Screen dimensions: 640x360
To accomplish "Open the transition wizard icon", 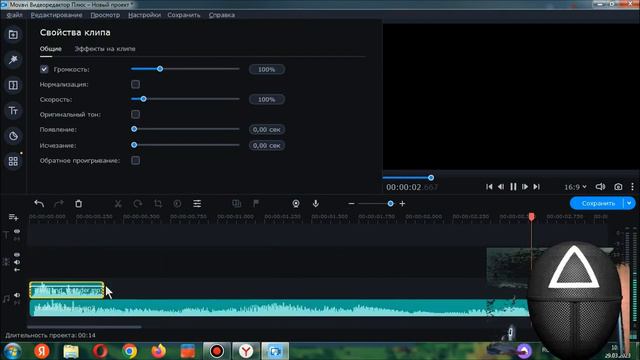I will 236,203.
